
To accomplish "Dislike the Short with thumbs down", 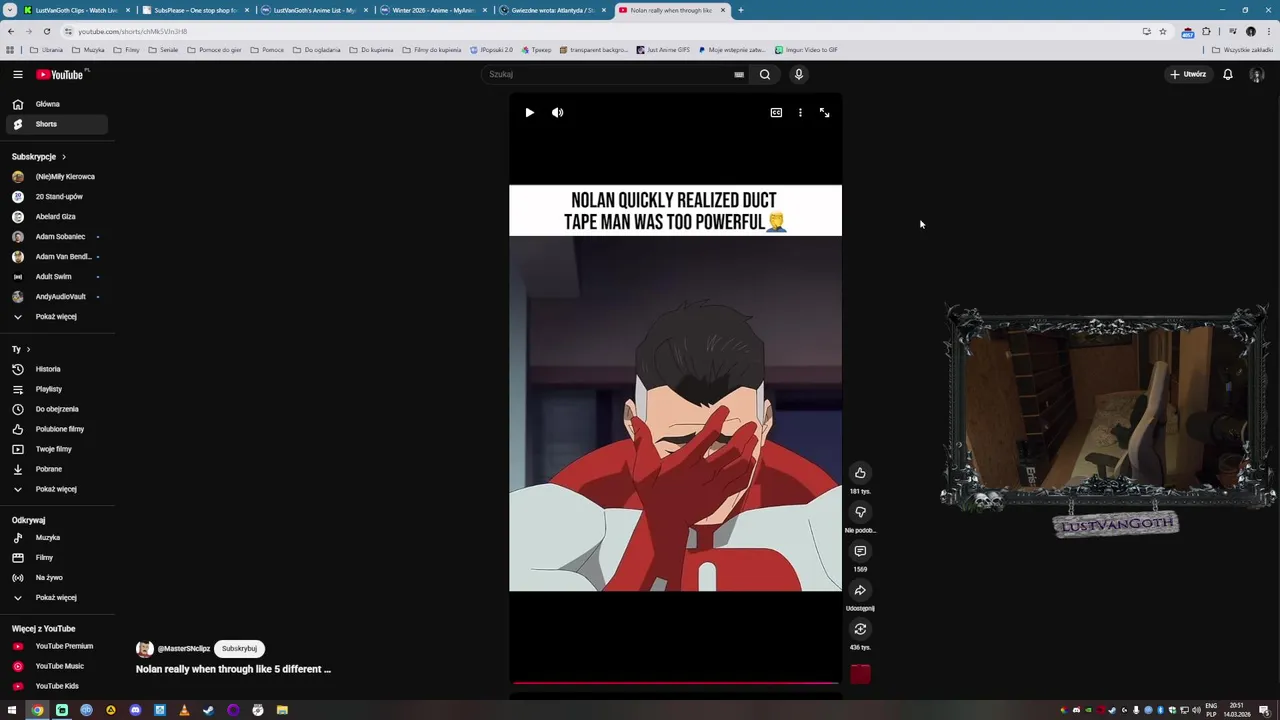I will tap(860, 512).
